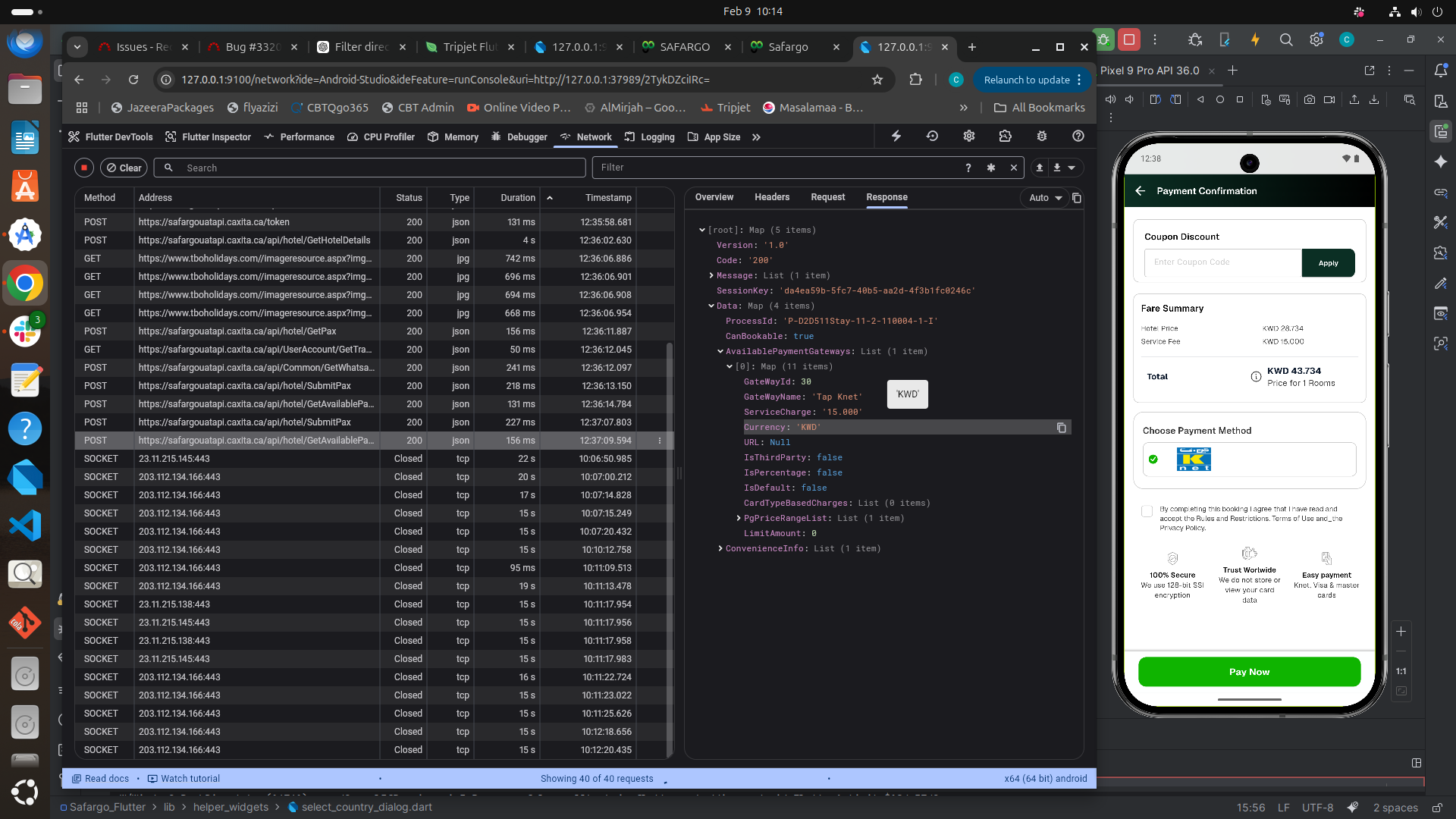Select the KNet payment method radio
Screen dimensions: 1456x819
click(1153, 460)
